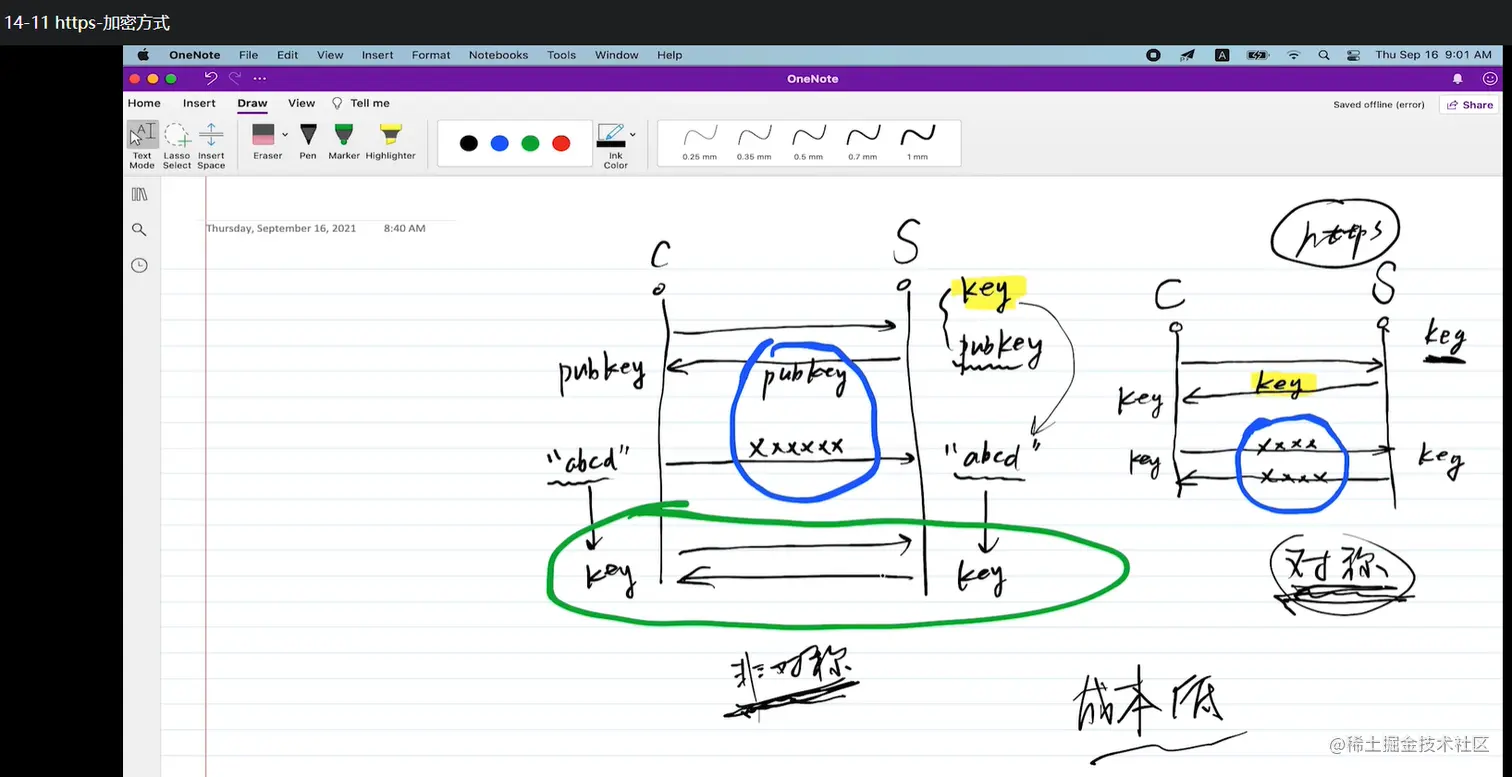The height and width of the screenshot is (777, 1512).
Task: Choose the Insert Space tool
Action: coord(211,145)
